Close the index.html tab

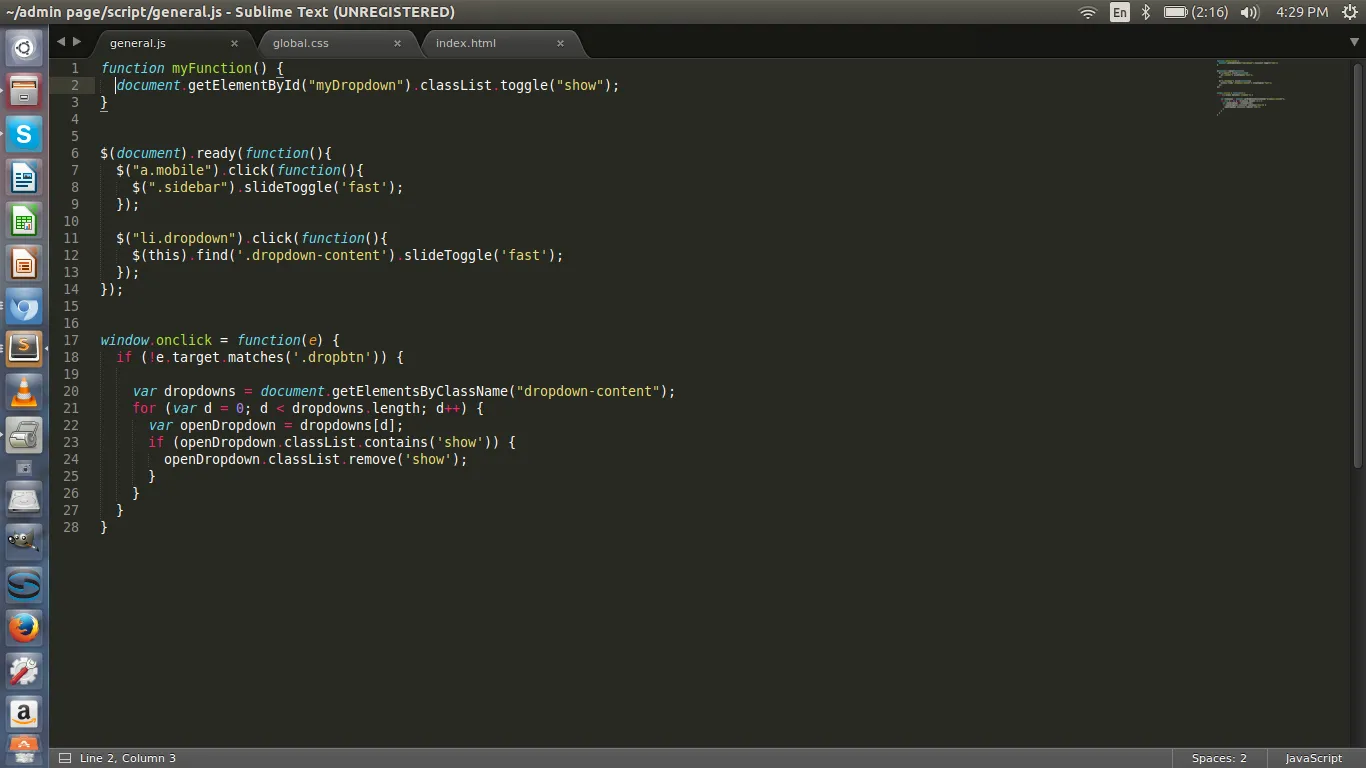click(x=560, y=43)
